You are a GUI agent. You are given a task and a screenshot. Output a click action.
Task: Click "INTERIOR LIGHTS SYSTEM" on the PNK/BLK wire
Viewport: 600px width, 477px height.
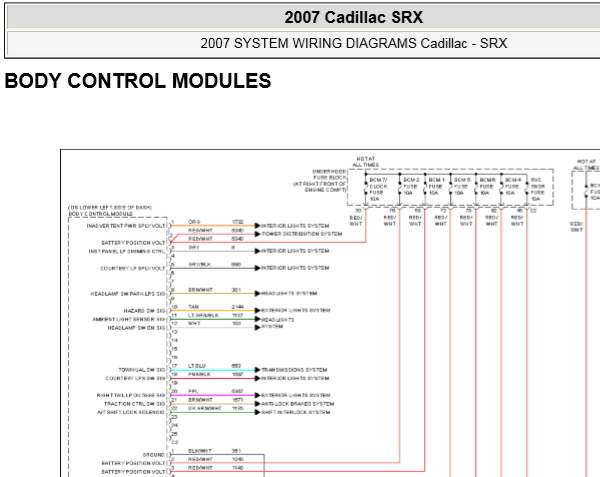coord(295,378)
